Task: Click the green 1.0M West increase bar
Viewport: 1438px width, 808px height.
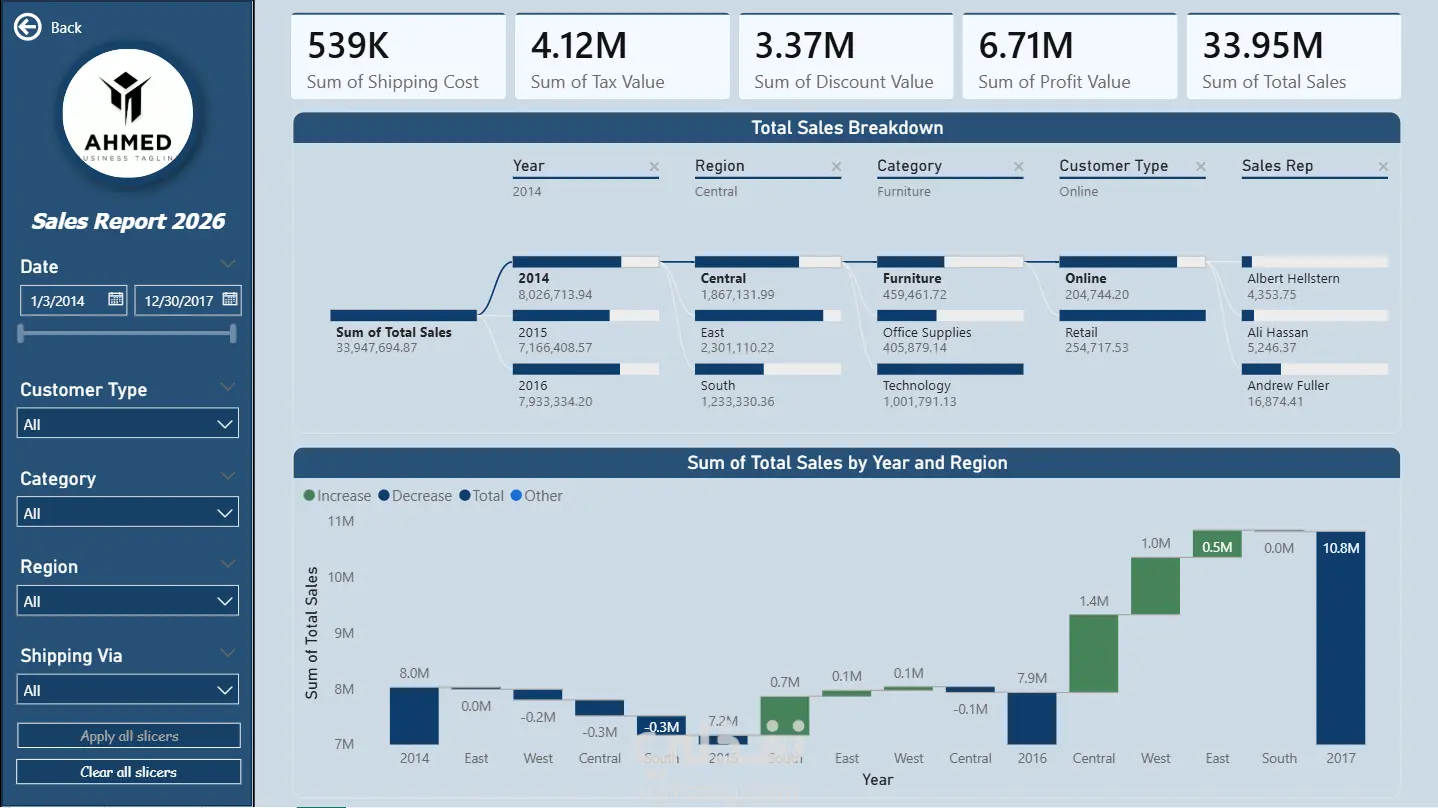Action: (x=1156, y=586)
